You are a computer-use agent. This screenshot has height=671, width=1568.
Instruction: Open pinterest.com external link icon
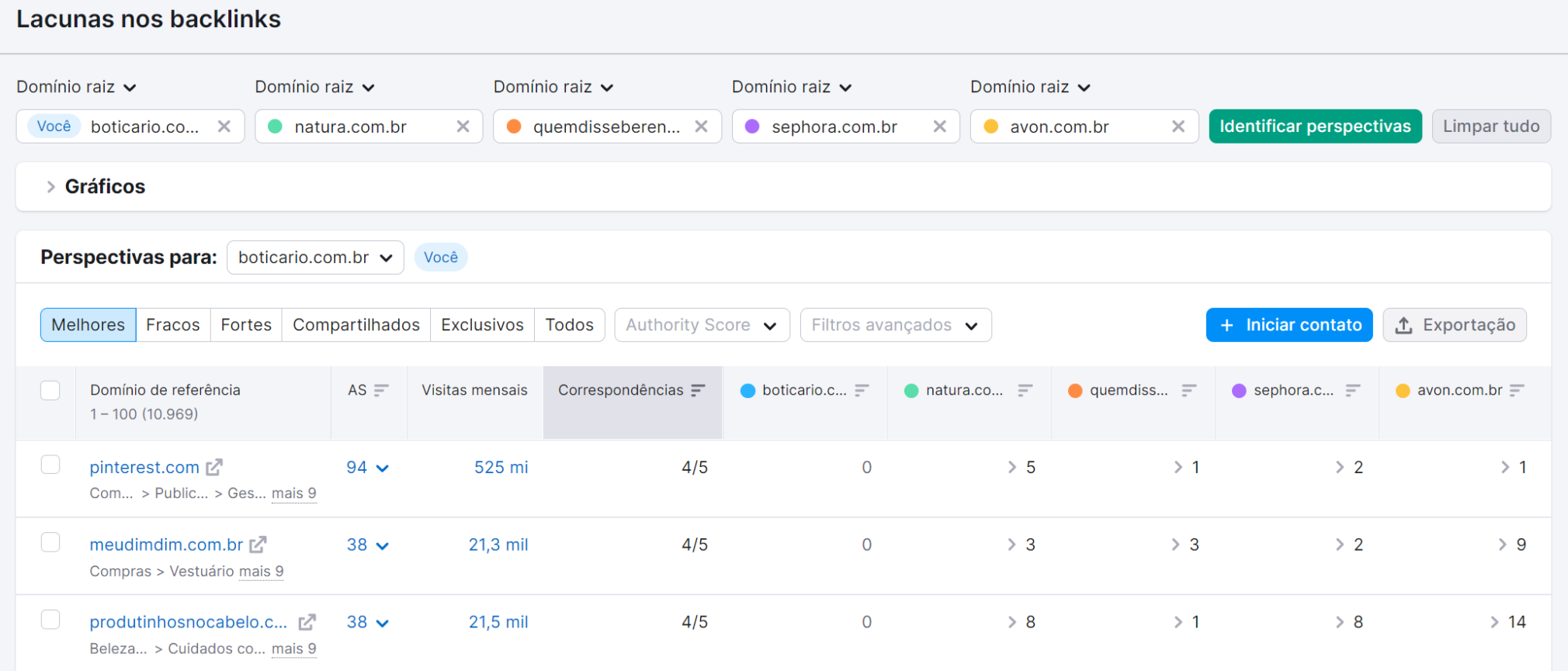pyautogui.click(x=214, y=467)
